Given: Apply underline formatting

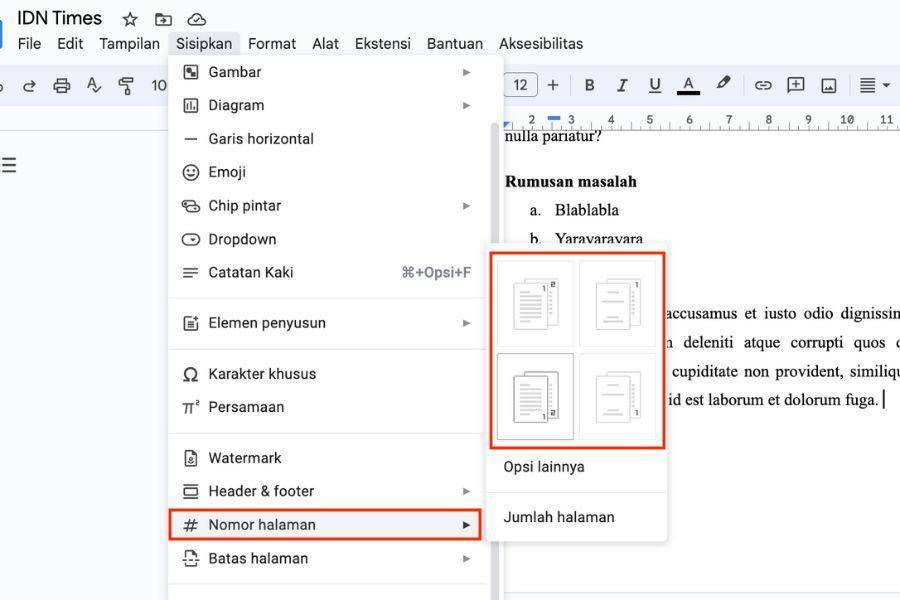Looking at the screenshot, I should (x=654, y=86).
